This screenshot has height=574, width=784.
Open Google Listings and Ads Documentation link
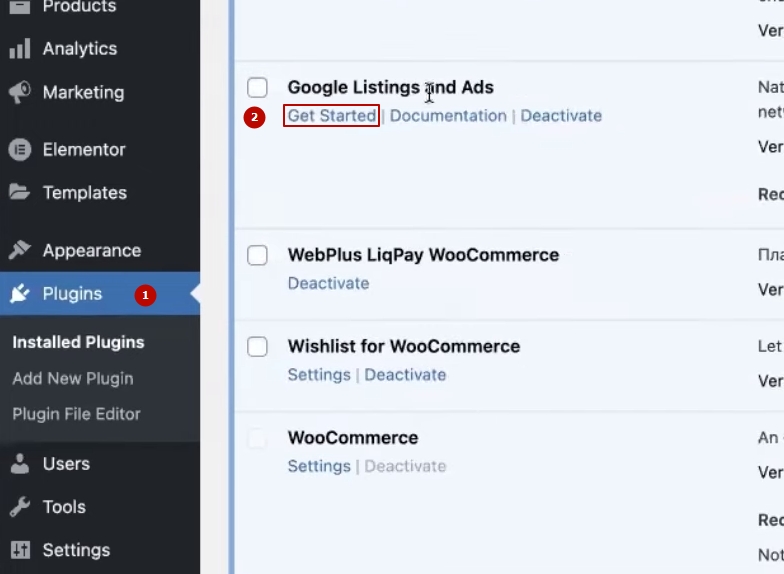click(x=448, y=116)
